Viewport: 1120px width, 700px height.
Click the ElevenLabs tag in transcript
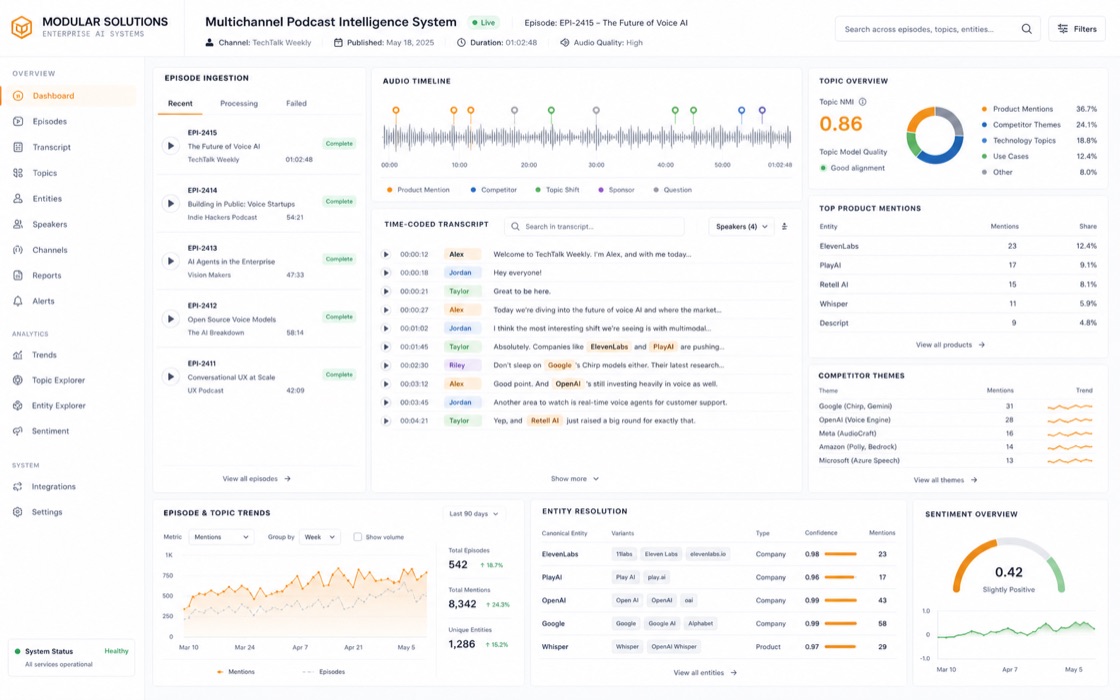click(x=609, y=346)
